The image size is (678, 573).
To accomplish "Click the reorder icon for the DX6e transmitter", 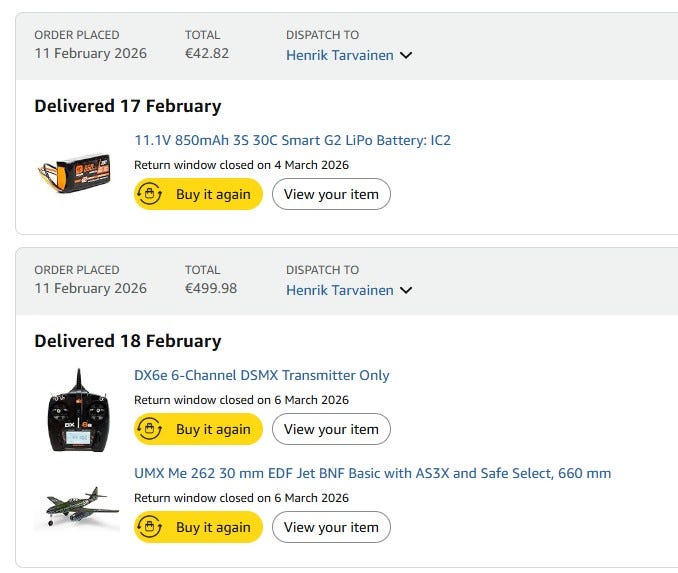I will click(150, 429).
